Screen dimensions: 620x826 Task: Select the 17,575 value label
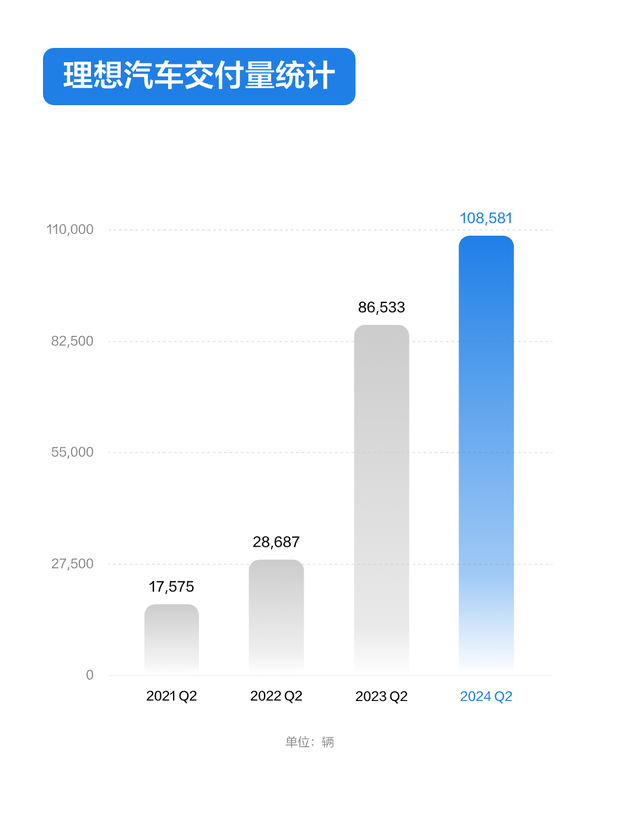click(171, 586)
